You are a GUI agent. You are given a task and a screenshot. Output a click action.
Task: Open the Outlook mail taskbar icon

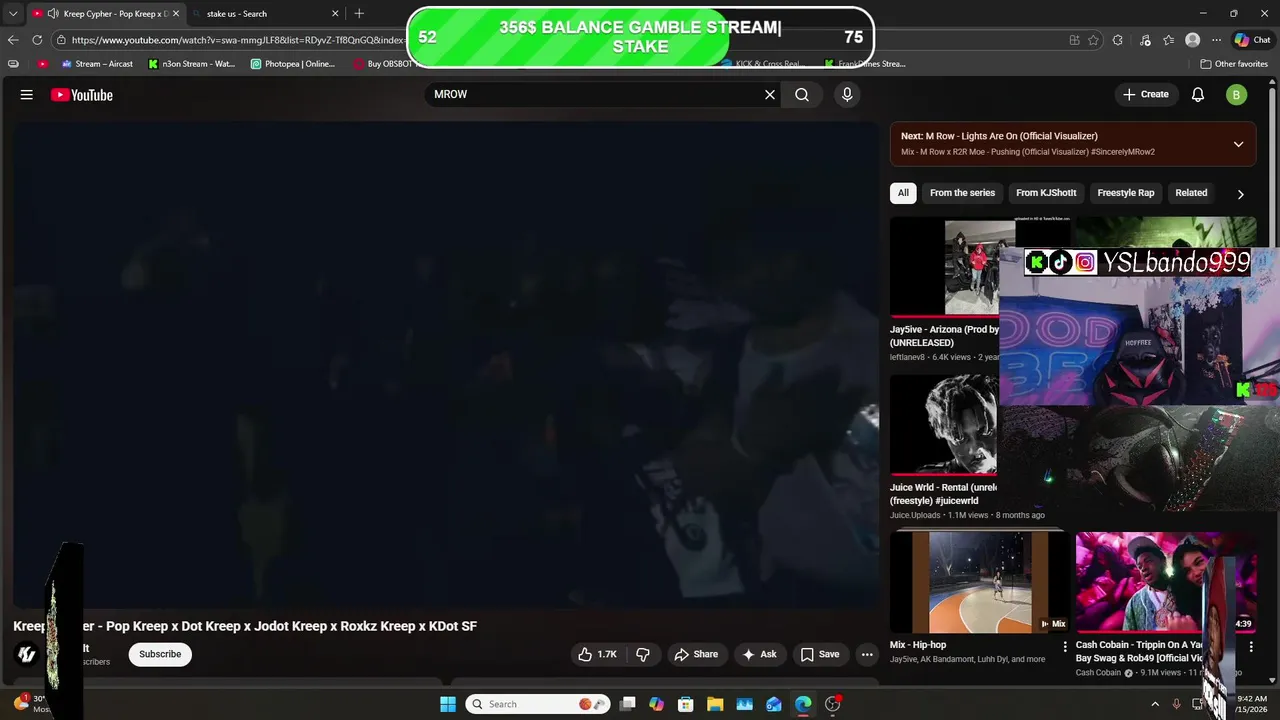coord(774,704)
